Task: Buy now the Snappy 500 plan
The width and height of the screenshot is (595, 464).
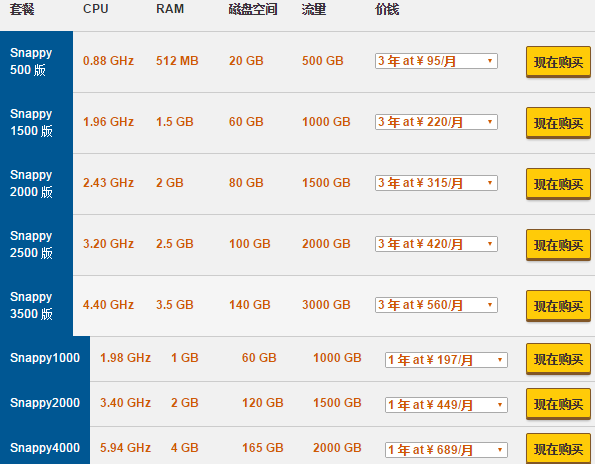Action: [558, 62]
